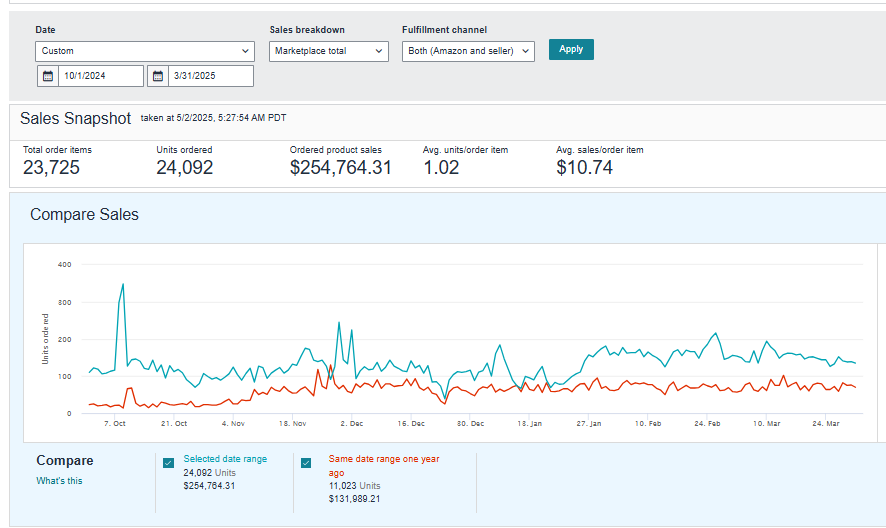Uncheck the Same date range one year ago checkbox
The image size is (886, 528).
tap(306, 463)
